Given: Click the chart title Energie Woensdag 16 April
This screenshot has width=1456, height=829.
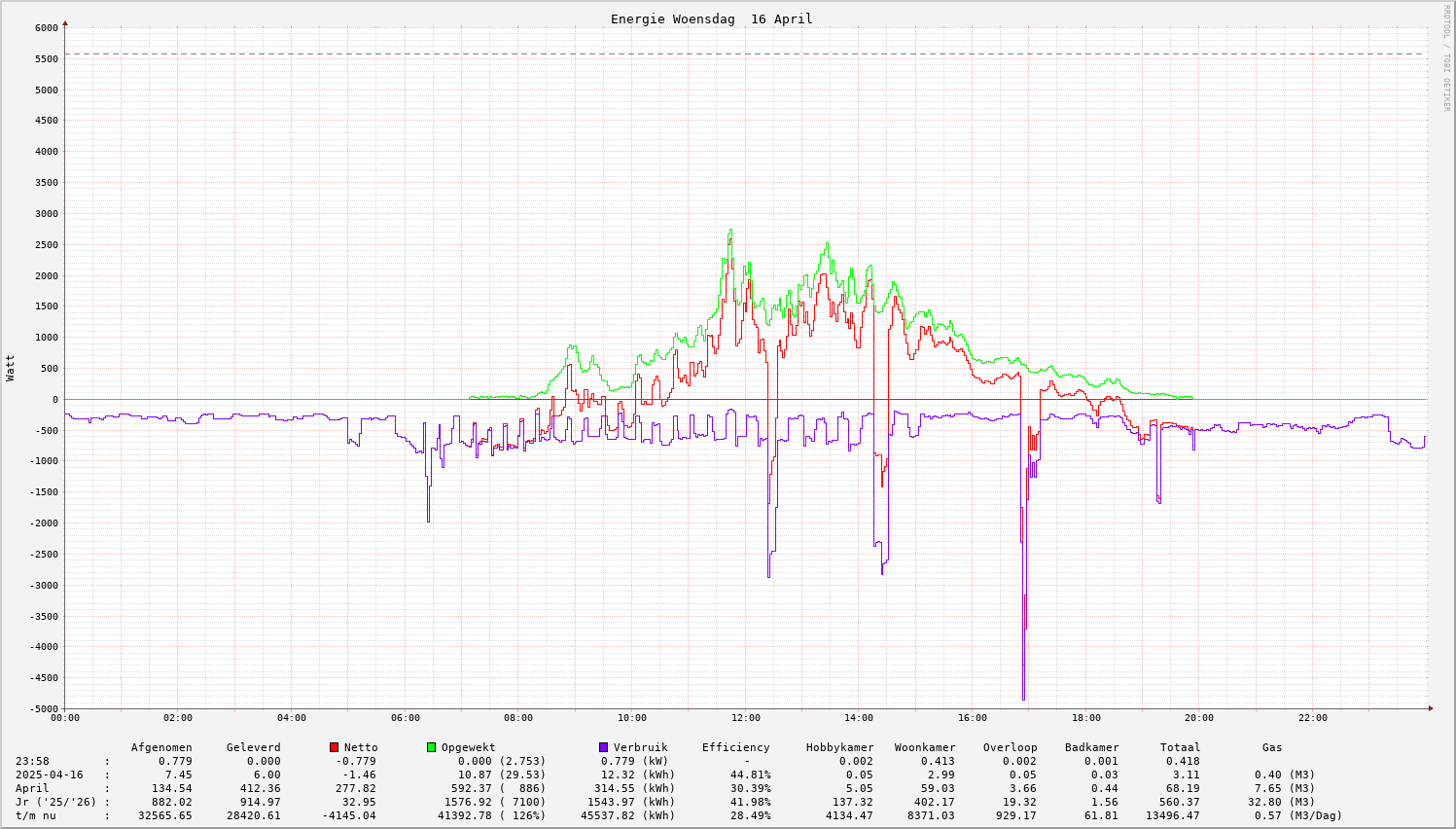Looking at the screenshot, I should (x=711, y=19).
